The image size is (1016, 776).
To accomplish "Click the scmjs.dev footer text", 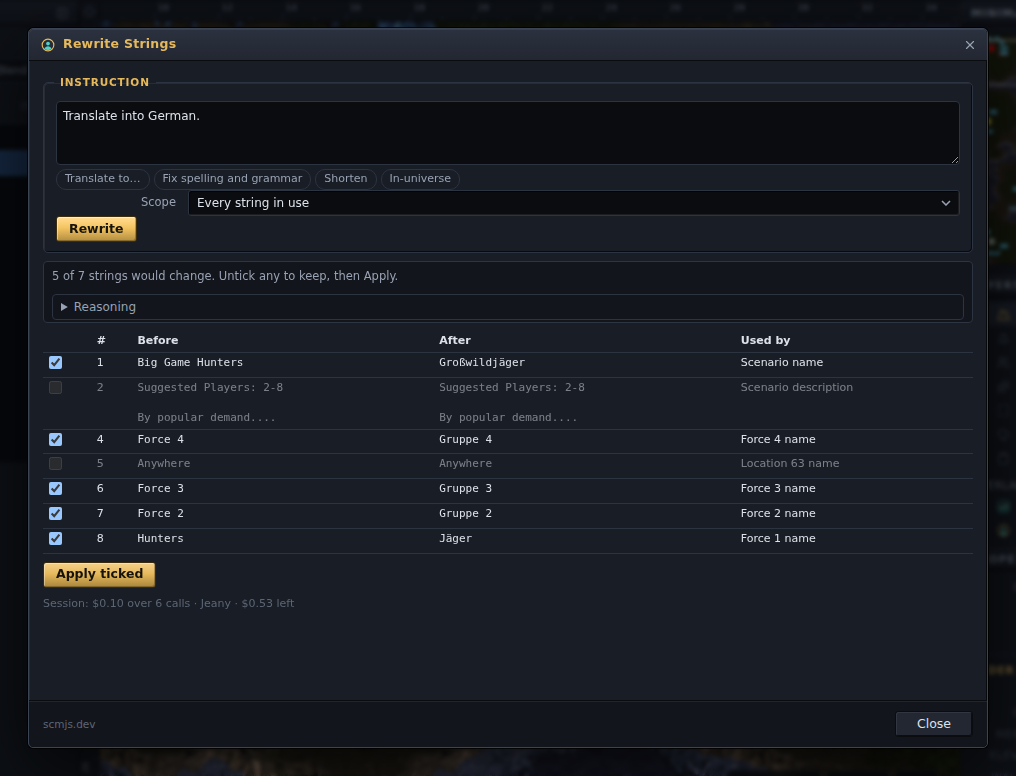I will (69, 724).
